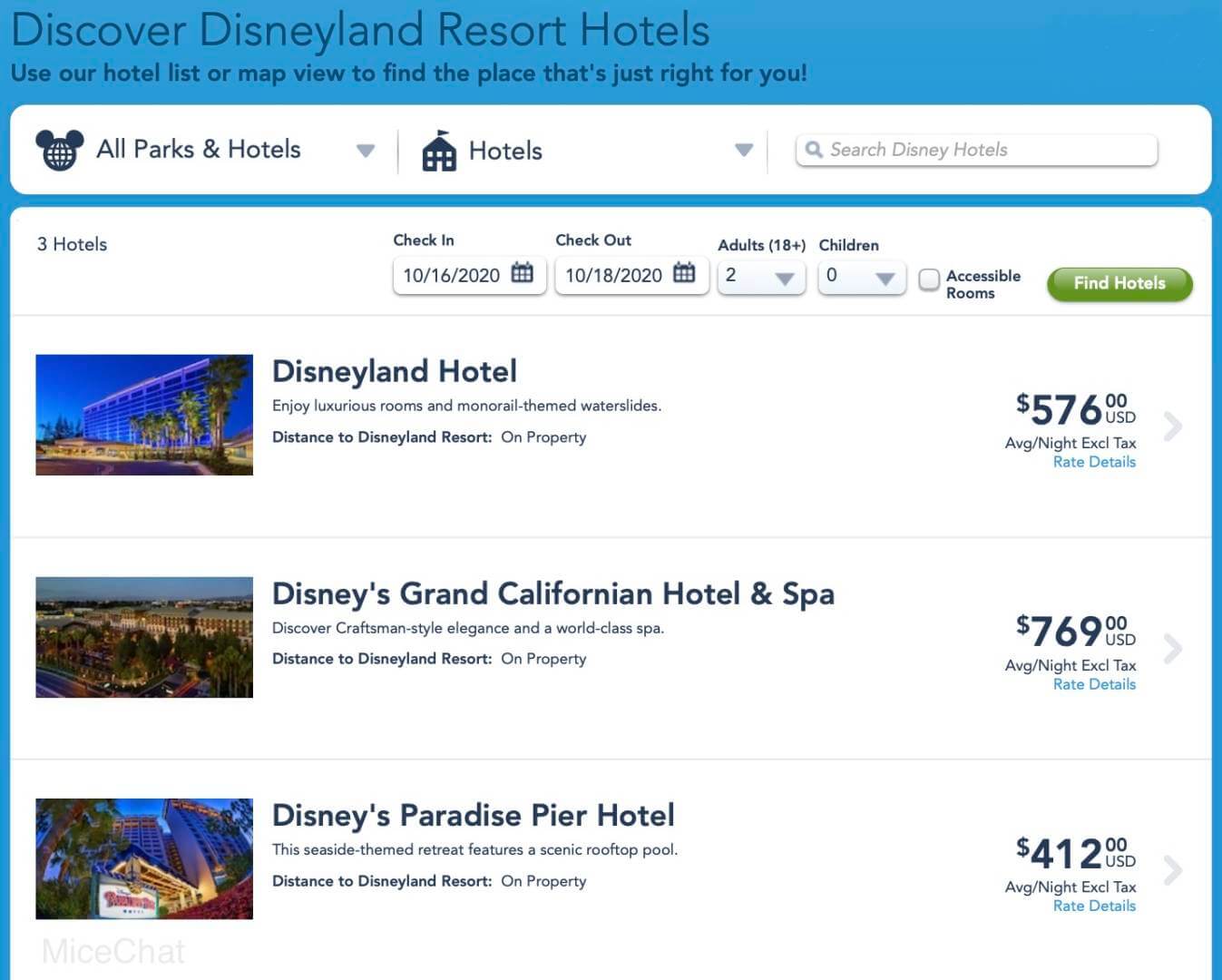
Task: Open Disney's Paradise Pier Hotel title
Action: click(474, 815)
